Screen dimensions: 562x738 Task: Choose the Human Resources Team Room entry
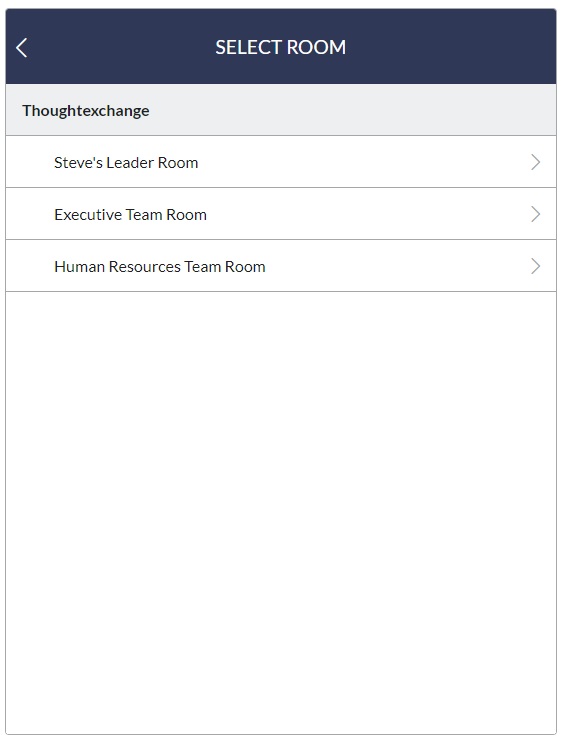pos(281,266)
